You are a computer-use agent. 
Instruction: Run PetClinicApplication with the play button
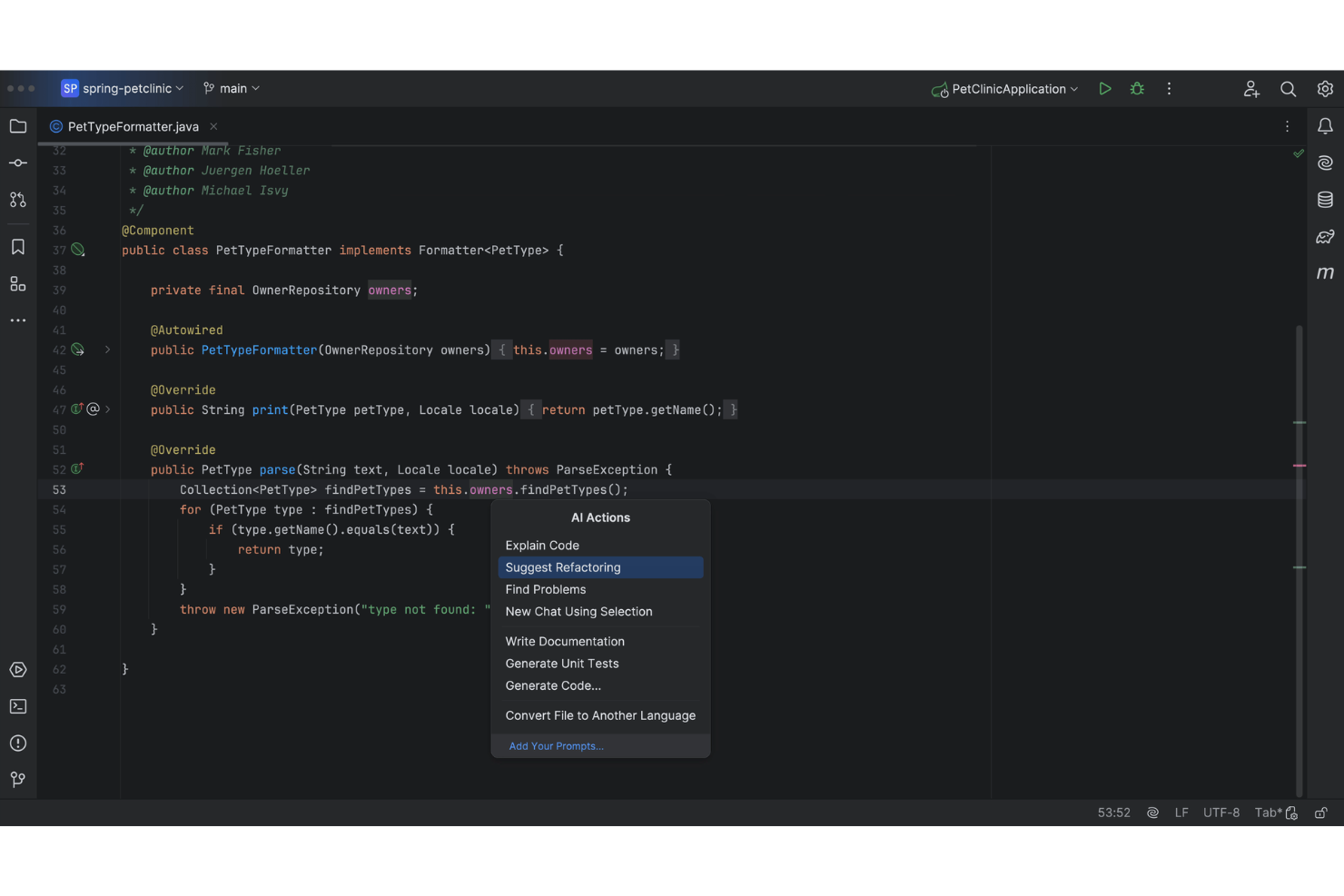tap(1104, 89)
